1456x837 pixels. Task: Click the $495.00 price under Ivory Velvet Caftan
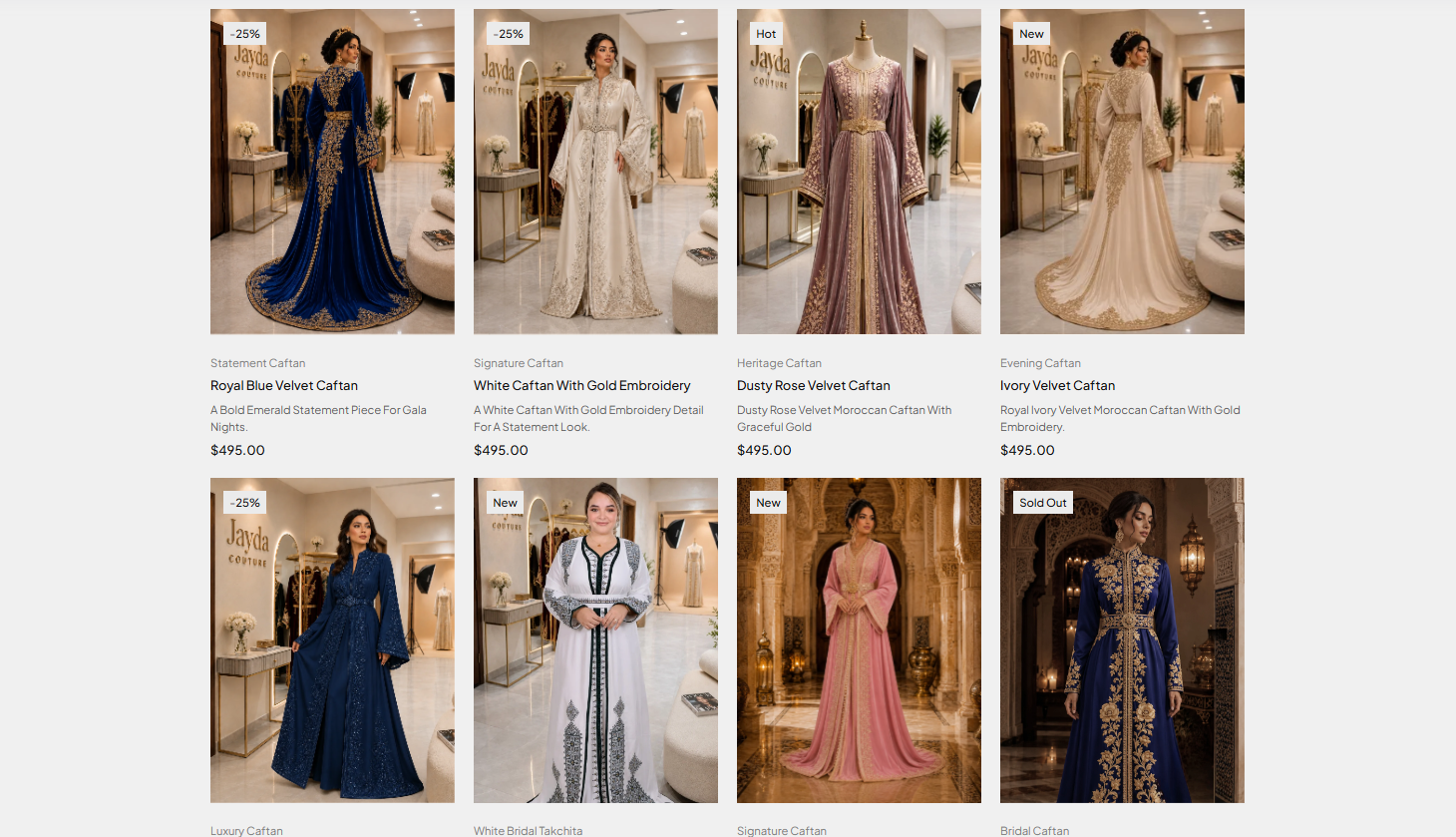pyautogui.click(x=1027, y=450)
